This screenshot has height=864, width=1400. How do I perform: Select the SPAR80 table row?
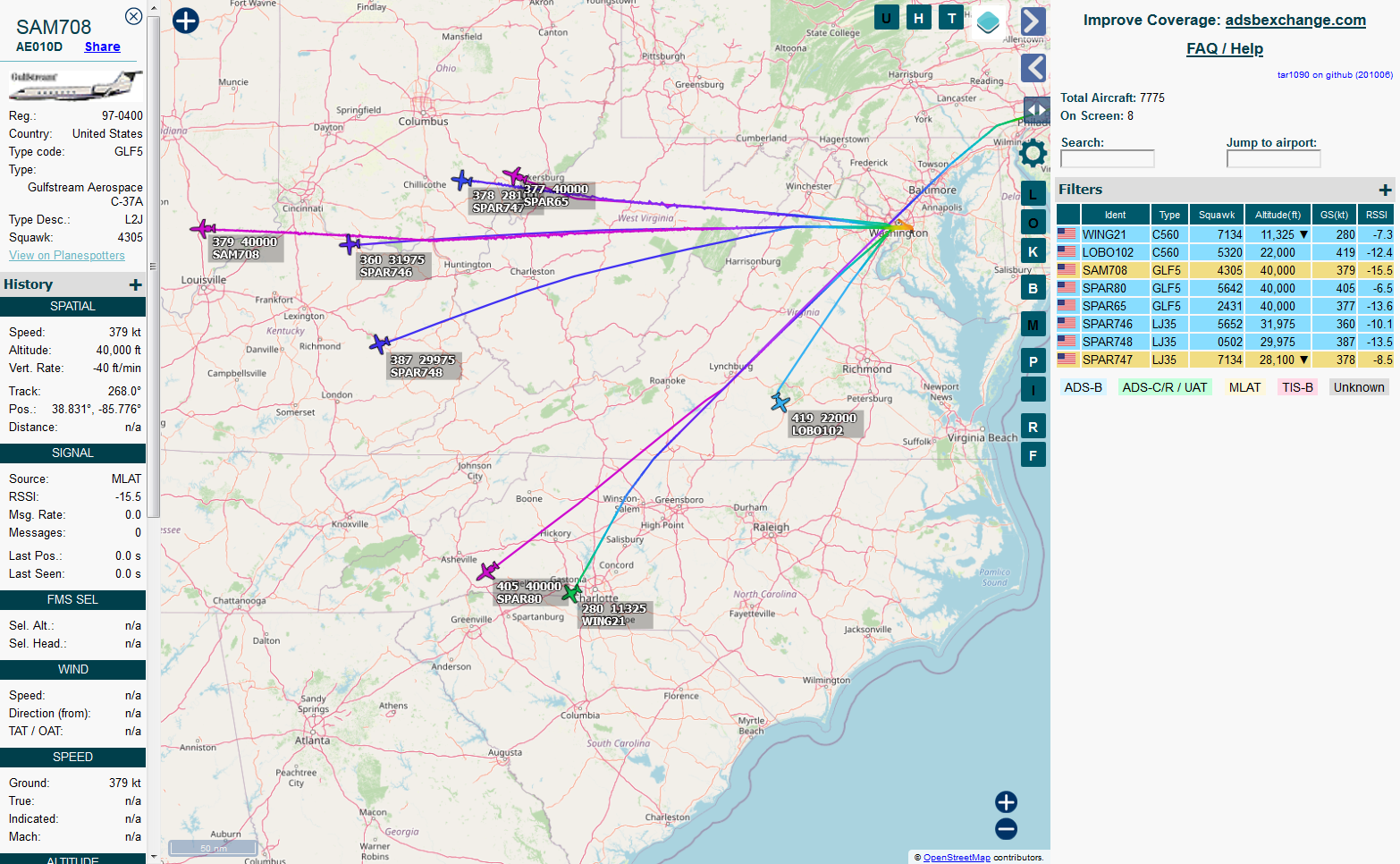(1225, 288)
